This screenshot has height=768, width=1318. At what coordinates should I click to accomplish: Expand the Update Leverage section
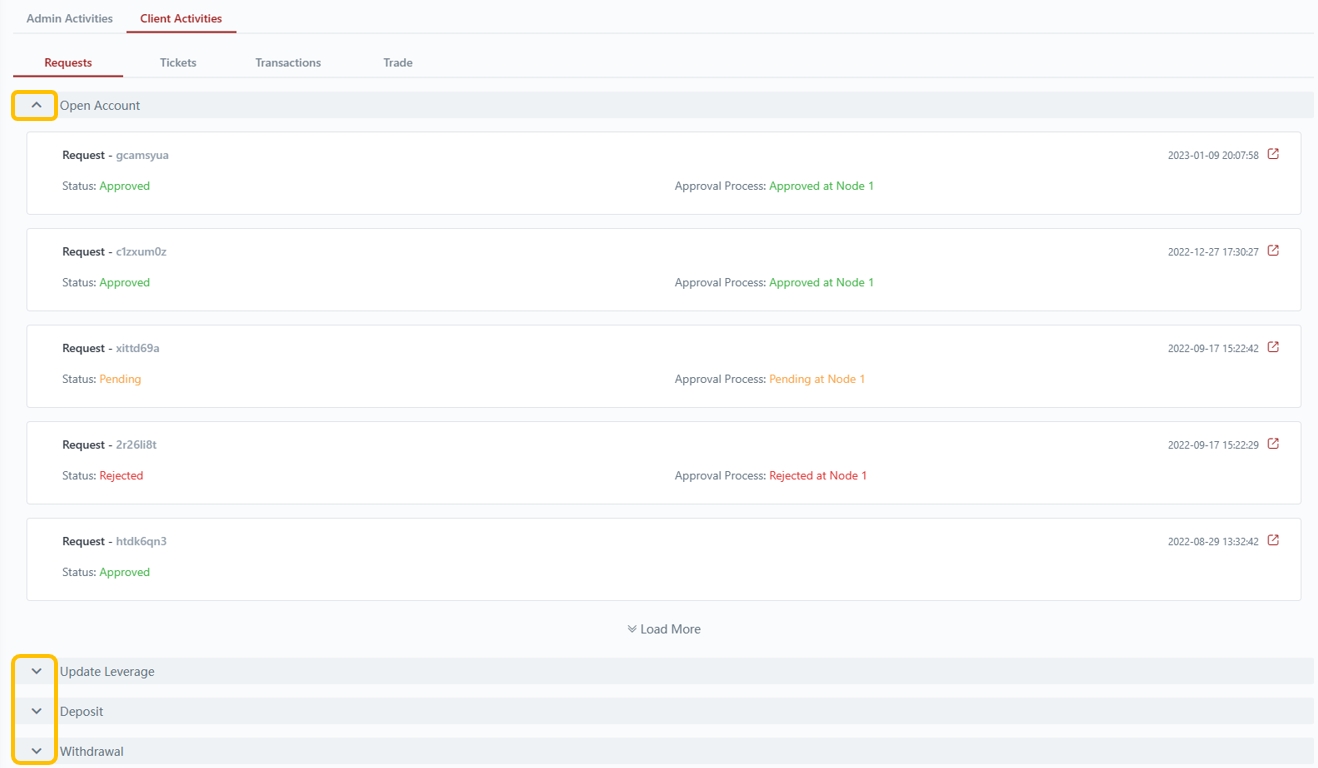[x=36, y=671]
